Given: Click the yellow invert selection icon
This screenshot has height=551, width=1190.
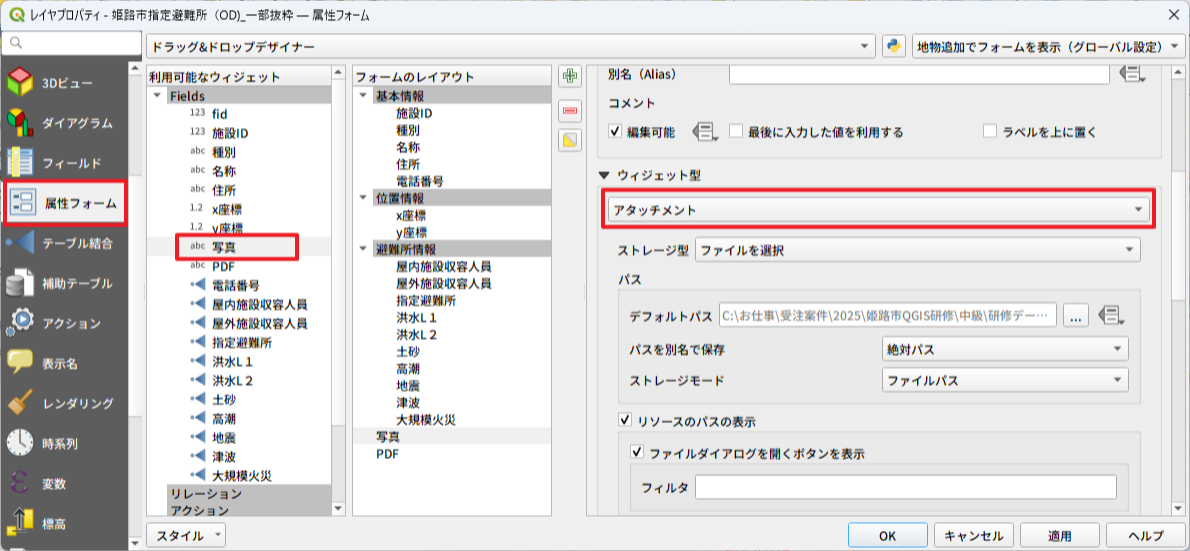Looking at the screenshot, I should point(570,140).
